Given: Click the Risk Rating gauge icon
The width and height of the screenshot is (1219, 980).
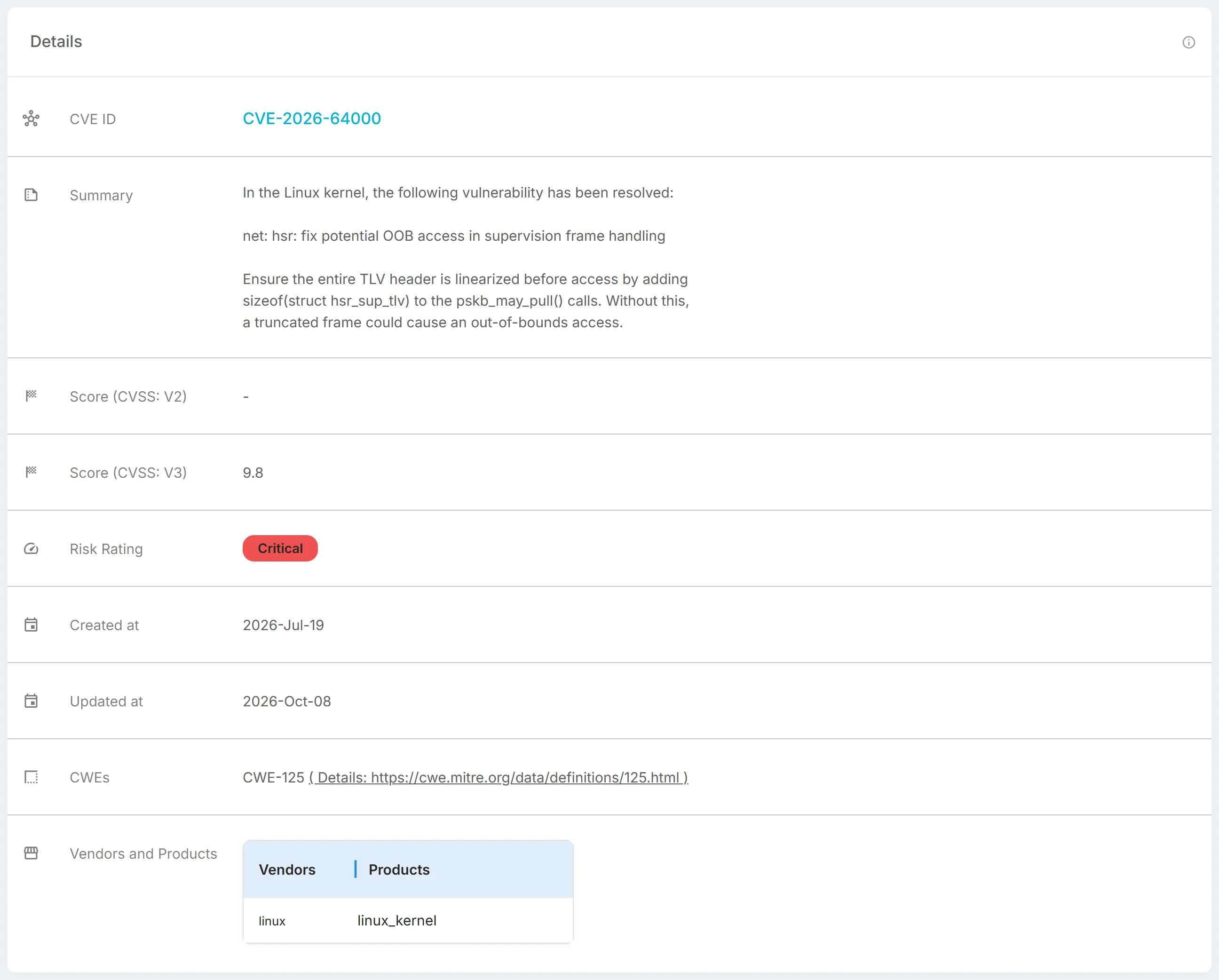Looking at the screenshot, I should click(x=31, y=548).
